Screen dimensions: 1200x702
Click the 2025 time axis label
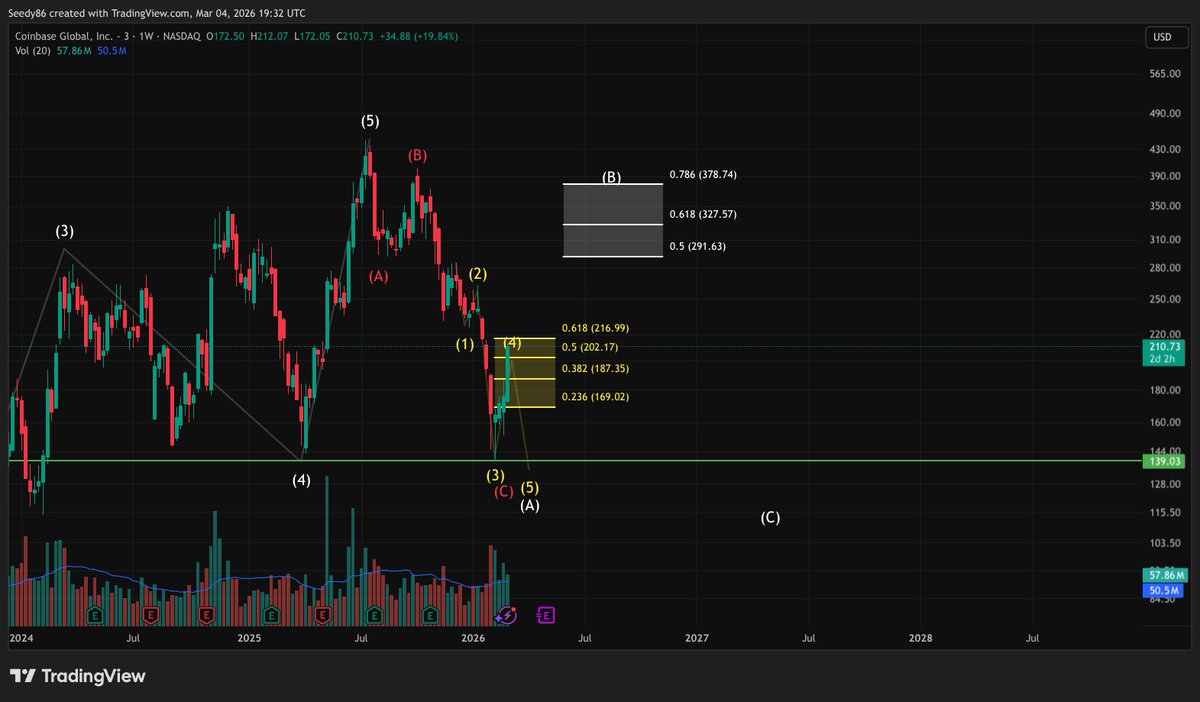coord(249,637)
